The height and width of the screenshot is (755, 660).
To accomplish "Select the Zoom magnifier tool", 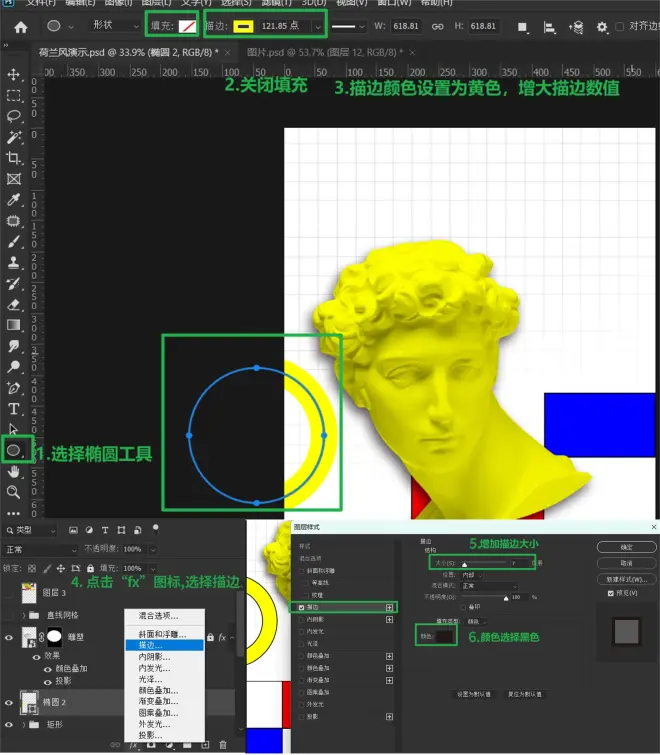I will point(13,492).
